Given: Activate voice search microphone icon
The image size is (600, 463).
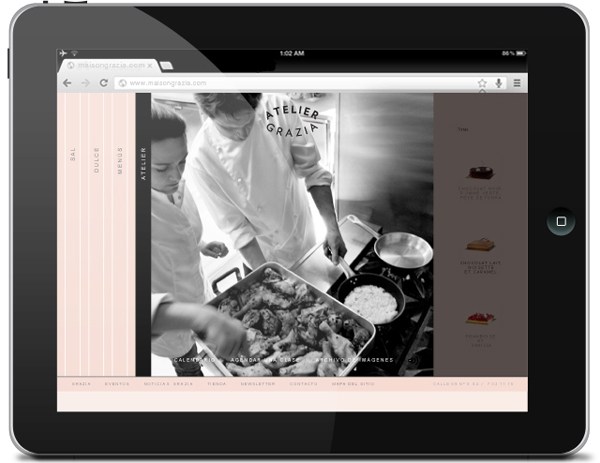Looking at the screenshot, I should pyautogui.click(x=499, y=83).
